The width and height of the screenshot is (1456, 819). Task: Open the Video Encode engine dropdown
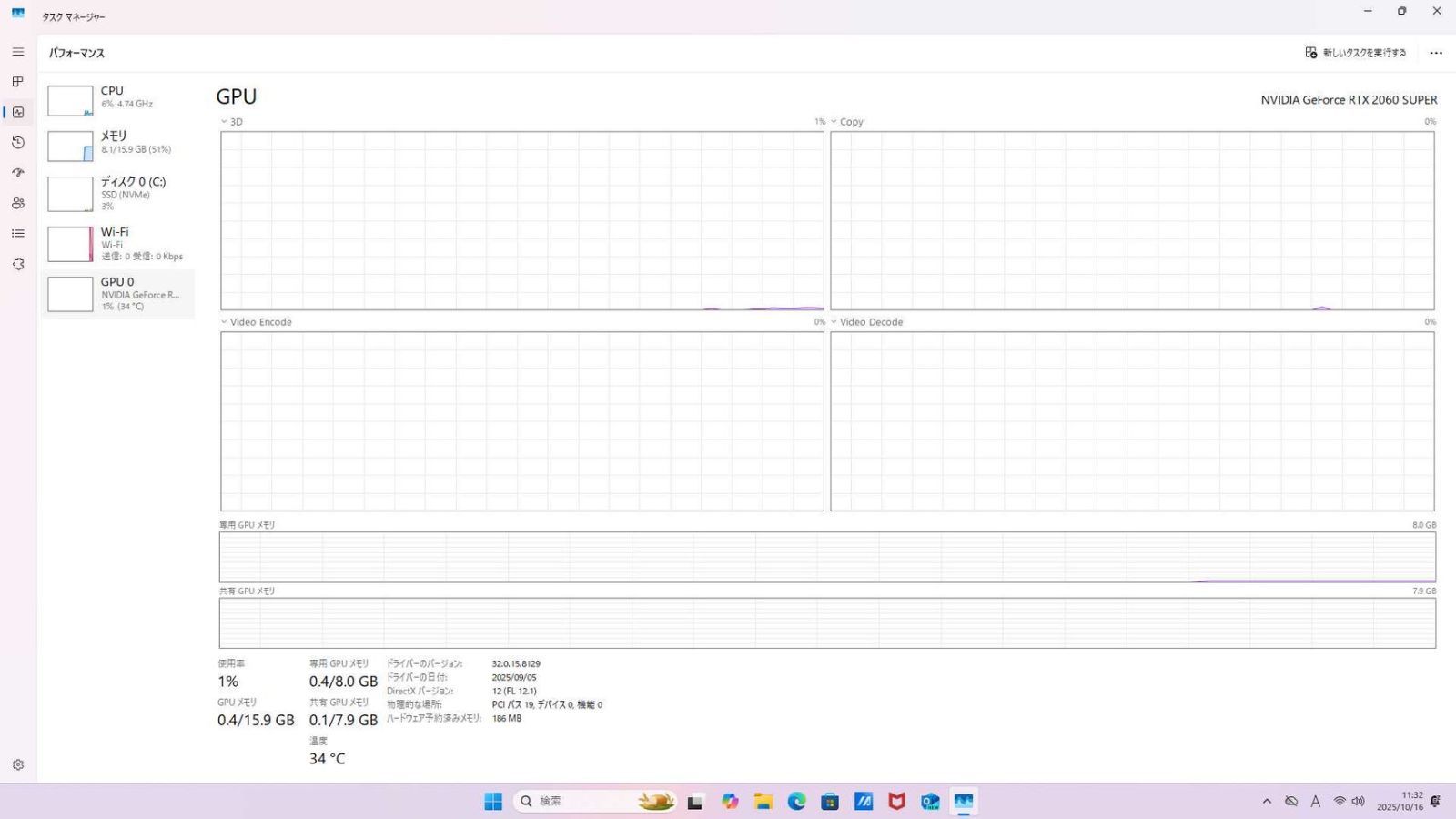[256, 322]
